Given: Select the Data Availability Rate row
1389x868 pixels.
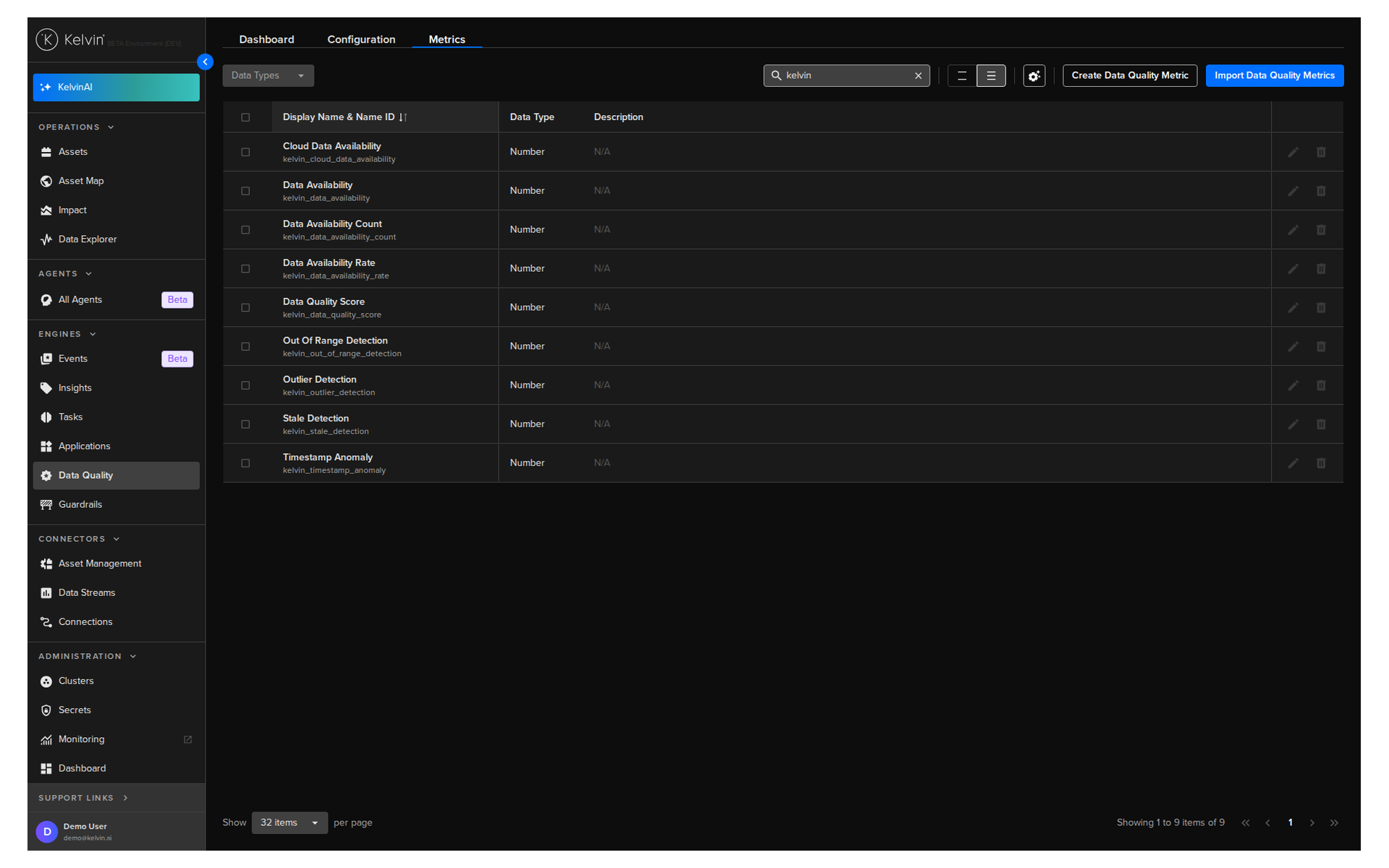Looking at the screenshot, I should 245,269.
